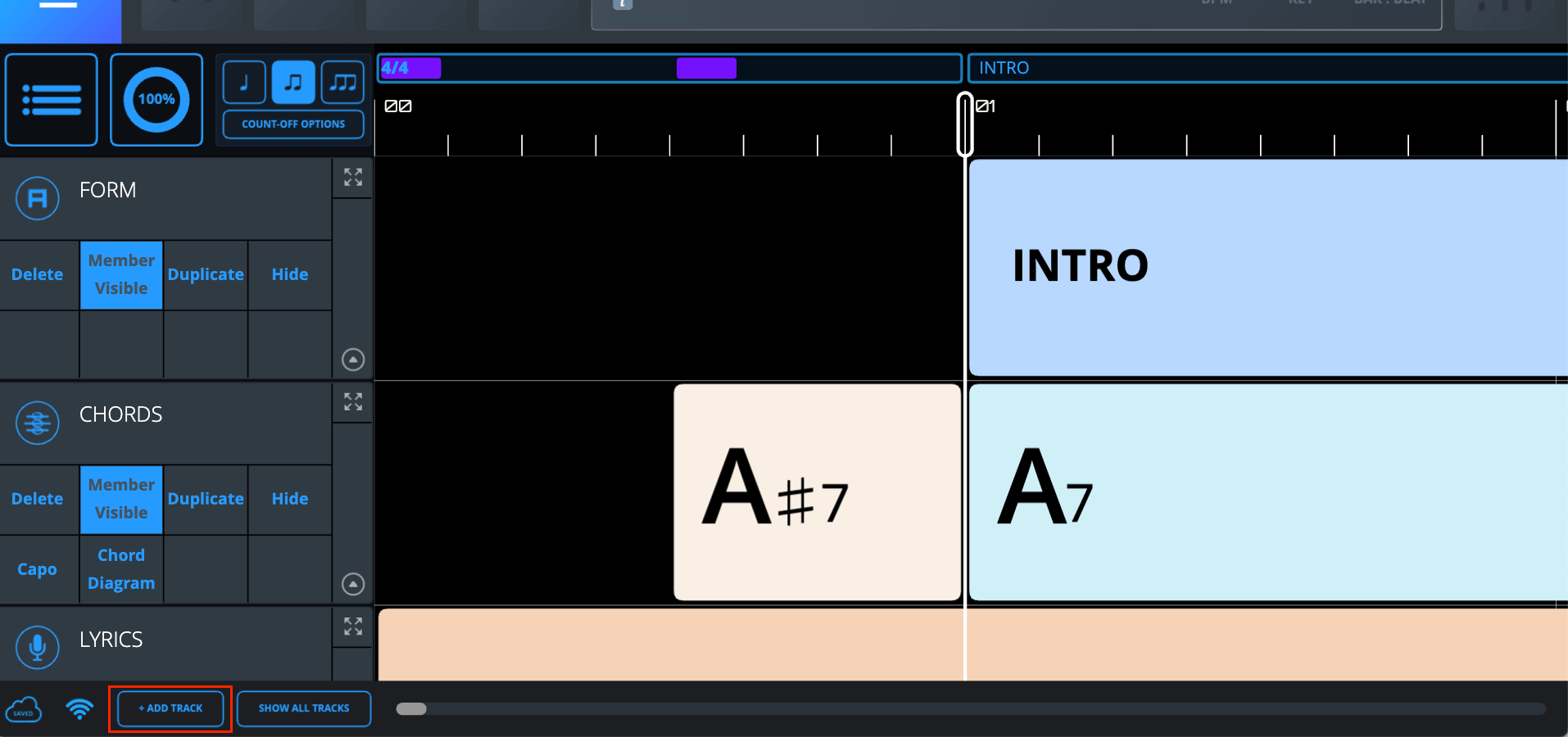This screenshot has height=737, width=1568.
Task: Click the + ADD TRACK button
Action: [170, 708]
